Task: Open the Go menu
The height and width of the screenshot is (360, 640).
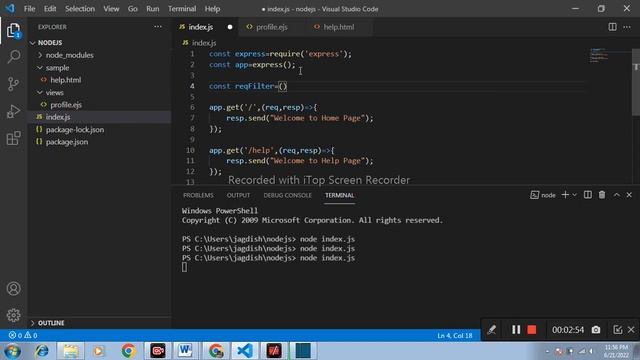Action: [x=133, y=9]
